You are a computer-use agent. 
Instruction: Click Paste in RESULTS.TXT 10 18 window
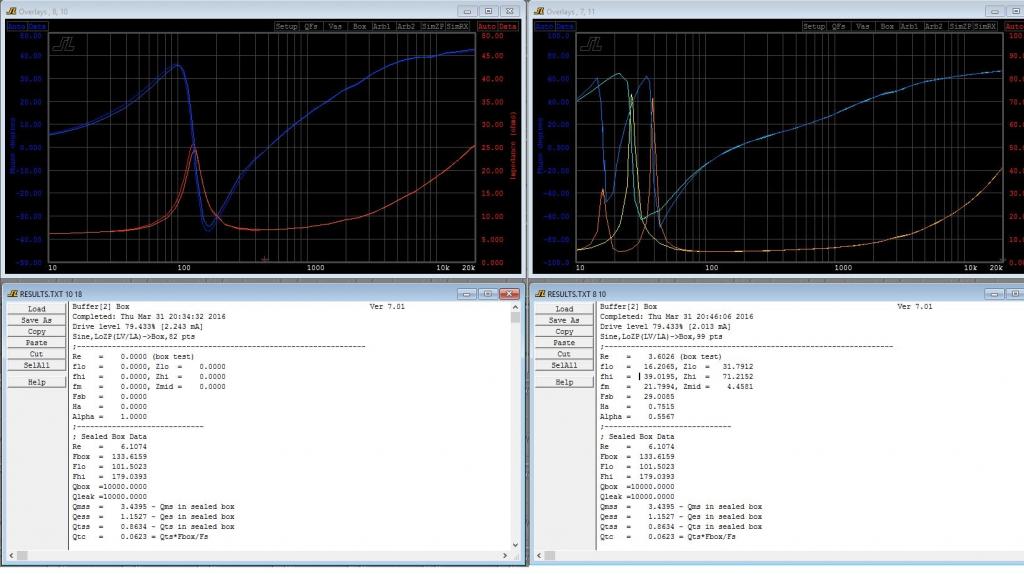pyautogui.click(x=37, y=342)
